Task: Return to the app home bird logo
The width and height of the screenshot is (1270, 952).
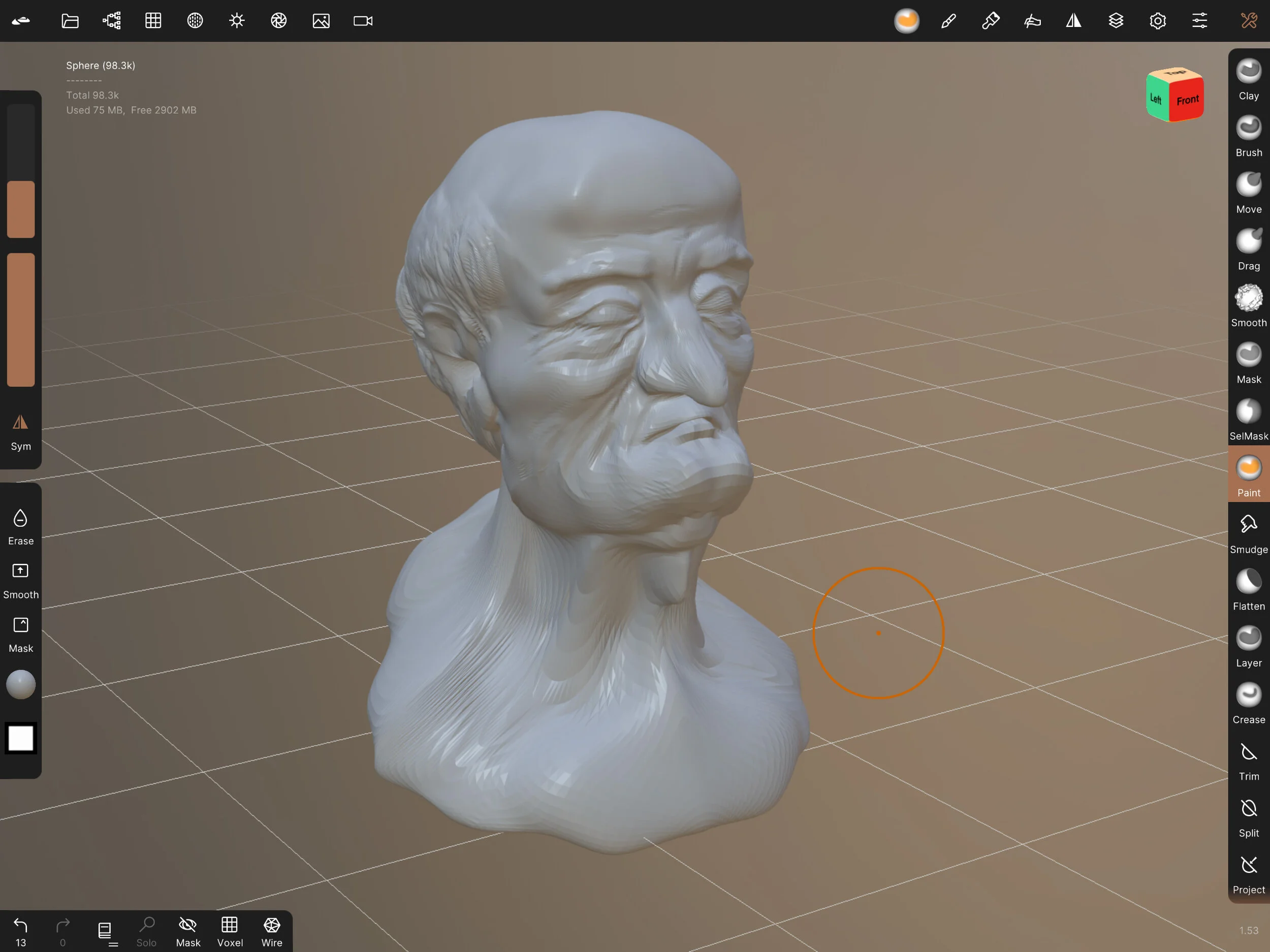Action: (x=21, y=21)
